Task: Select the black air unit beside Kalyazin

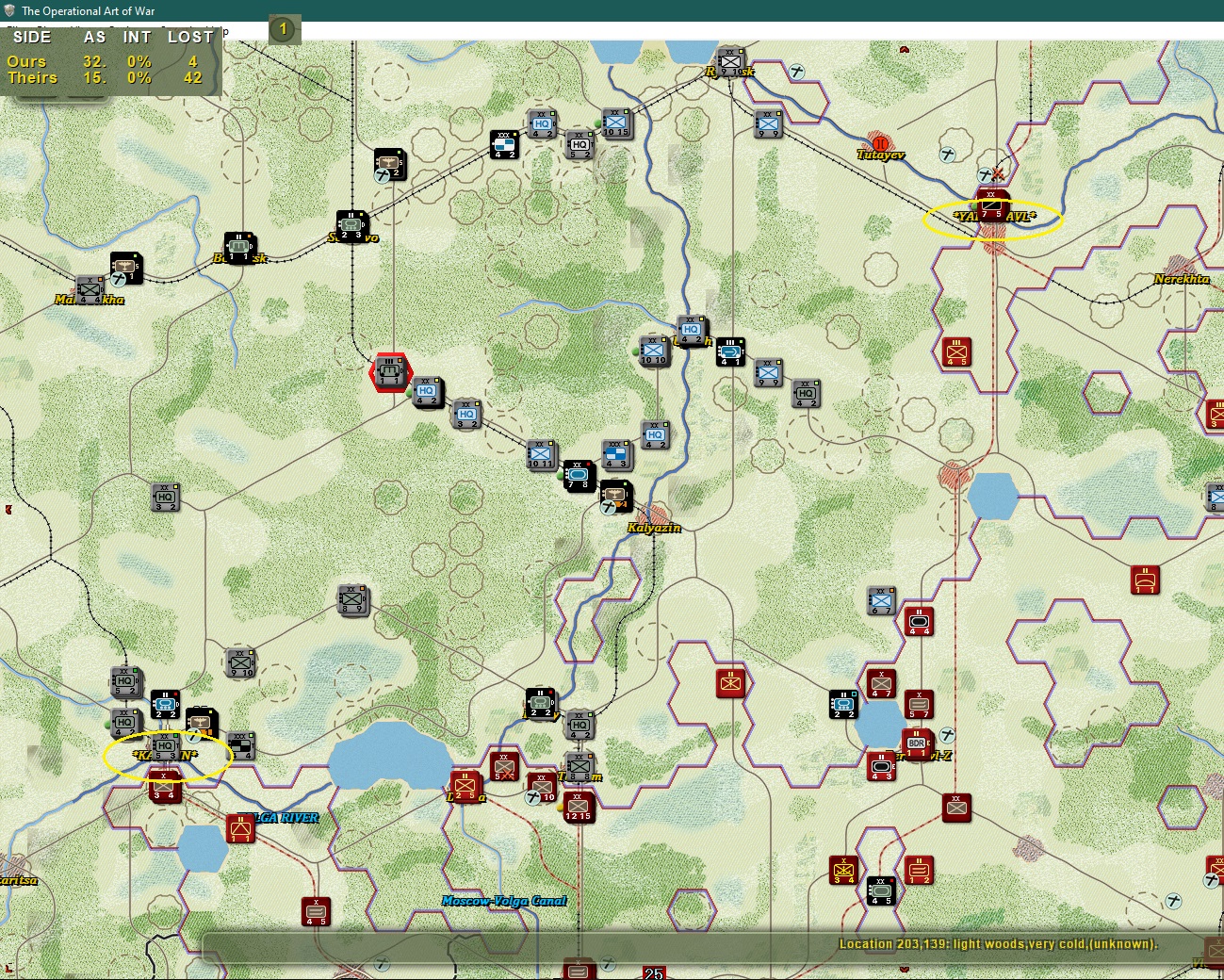Action: pyautogui.click(x=615, y=496)
